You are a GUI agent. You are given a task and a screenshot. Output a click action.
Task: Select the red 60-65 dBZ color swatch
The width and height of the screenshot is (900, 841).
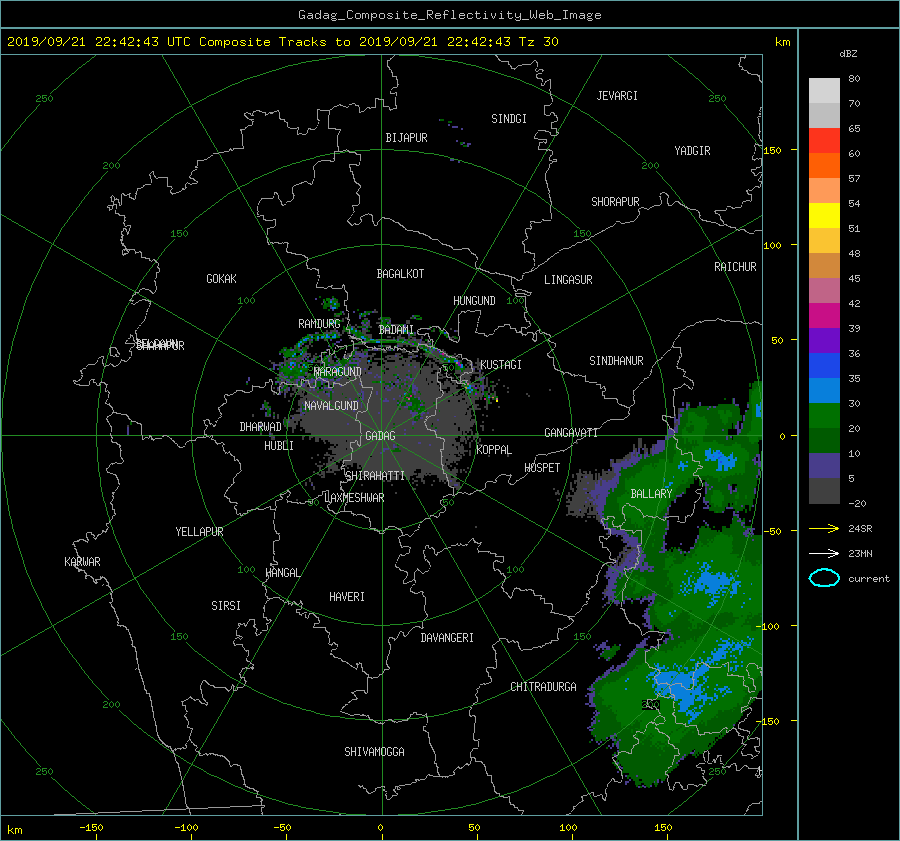click(824, 140)
